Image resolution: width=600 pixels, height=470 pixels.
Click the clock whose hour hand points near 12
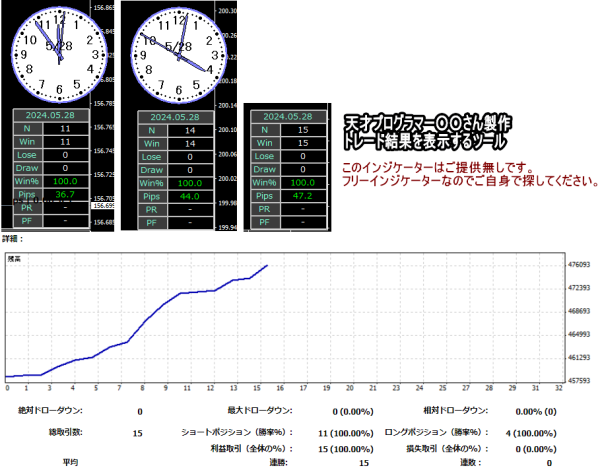coord(59,55)
